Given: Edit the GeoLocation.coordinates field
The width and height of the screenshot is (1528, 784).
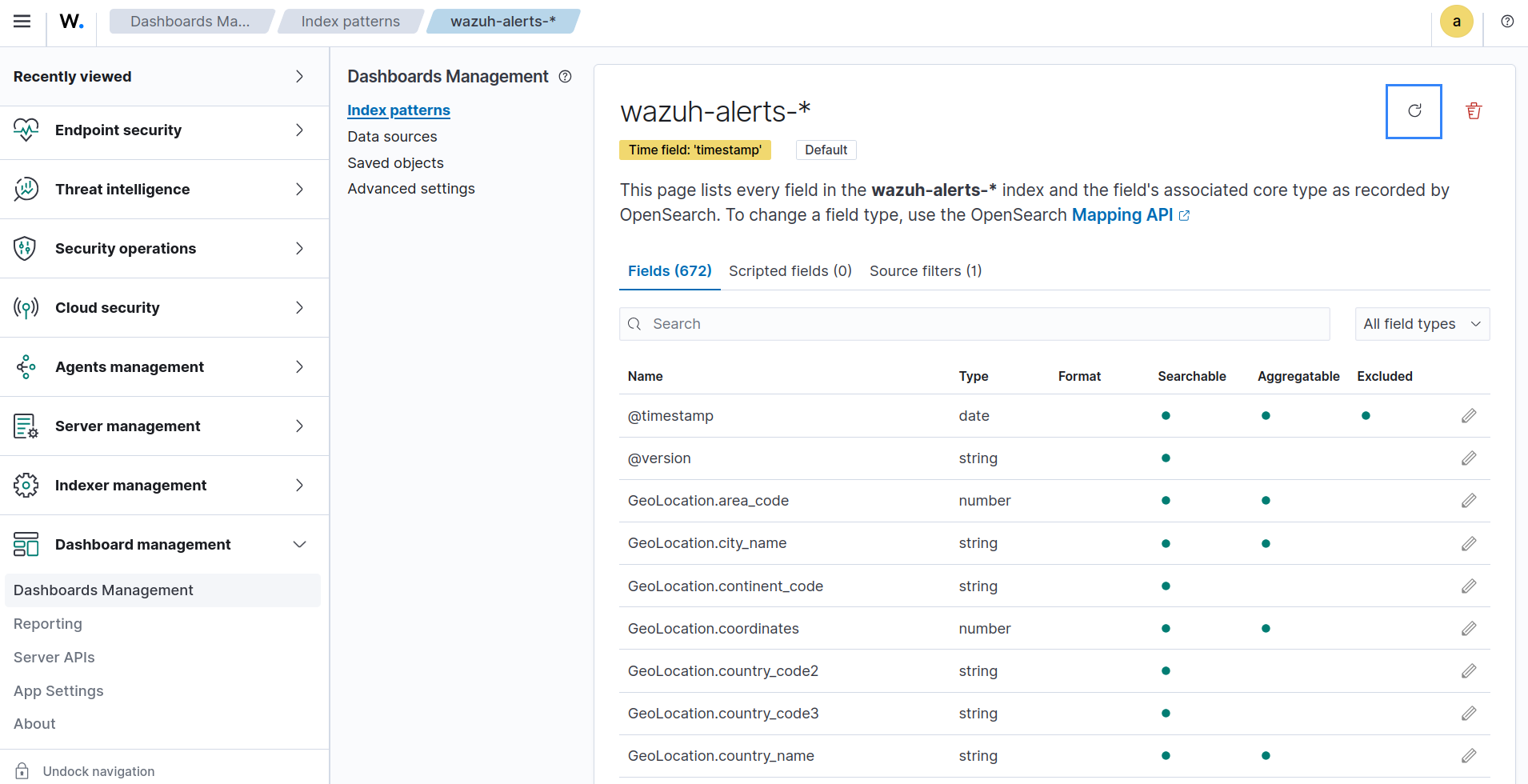Looking at the screenshot, I should point(1469,629).
